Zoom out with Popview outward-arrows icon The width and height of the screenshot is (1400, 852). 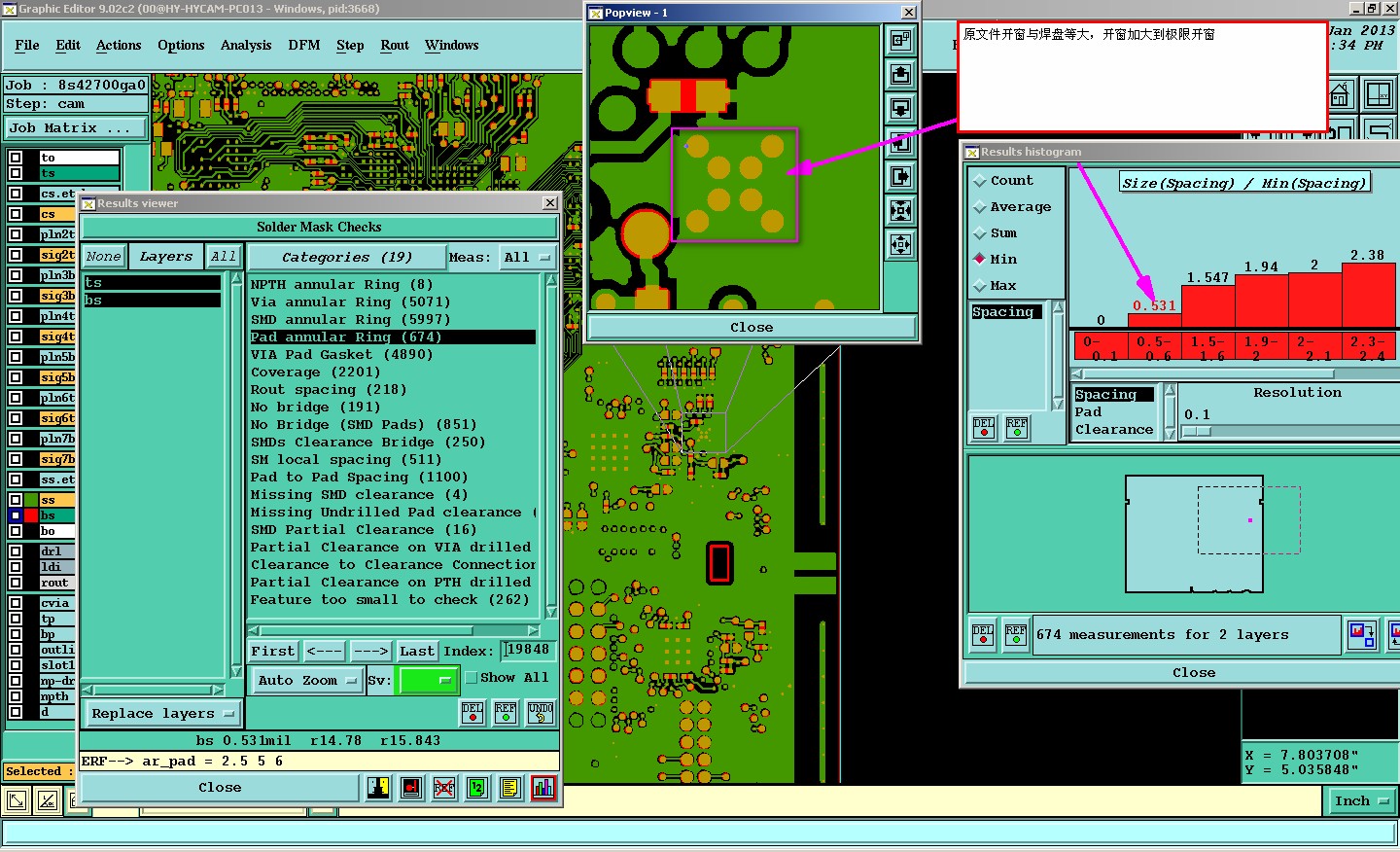(x=901, y=245)
